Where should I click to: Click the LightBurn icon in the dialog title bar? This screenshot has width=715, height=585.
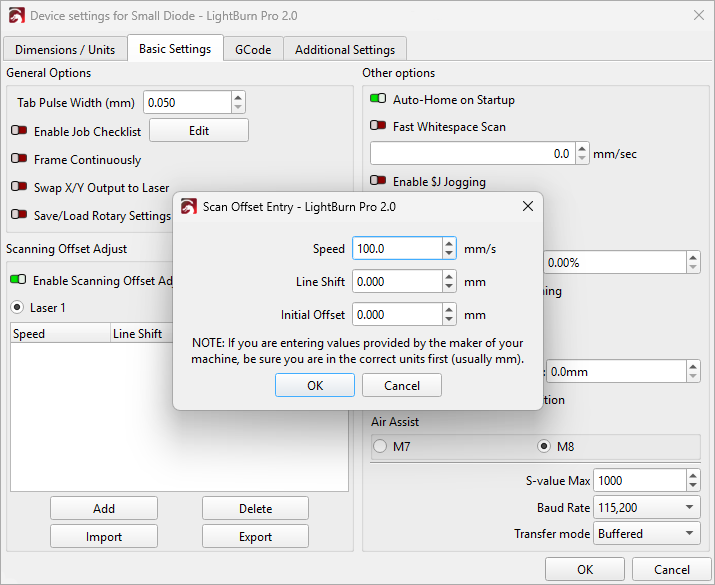tap(188, 206)
